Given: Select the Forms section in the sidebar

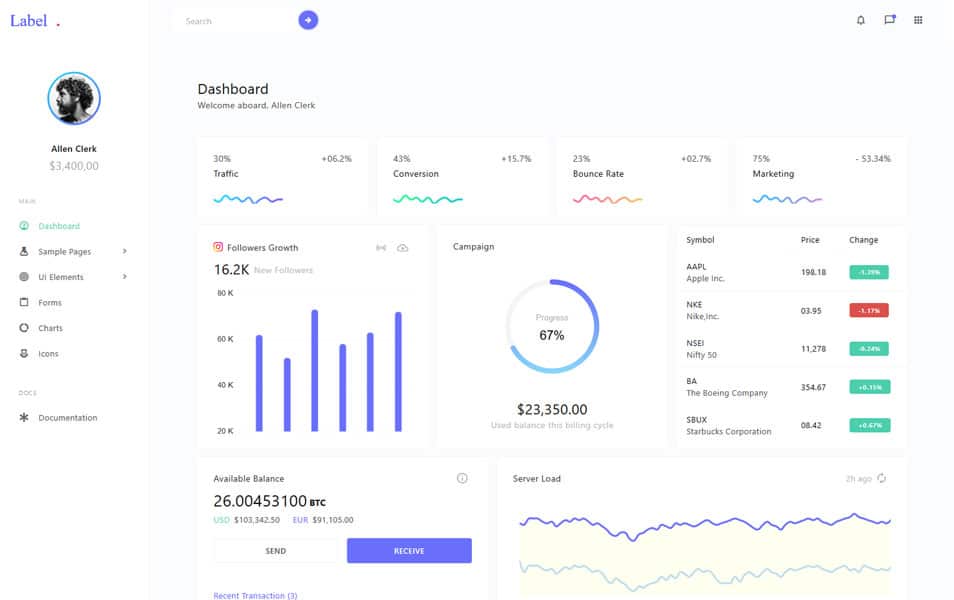Looking at the screenshot, I should (x=45, y=302).
